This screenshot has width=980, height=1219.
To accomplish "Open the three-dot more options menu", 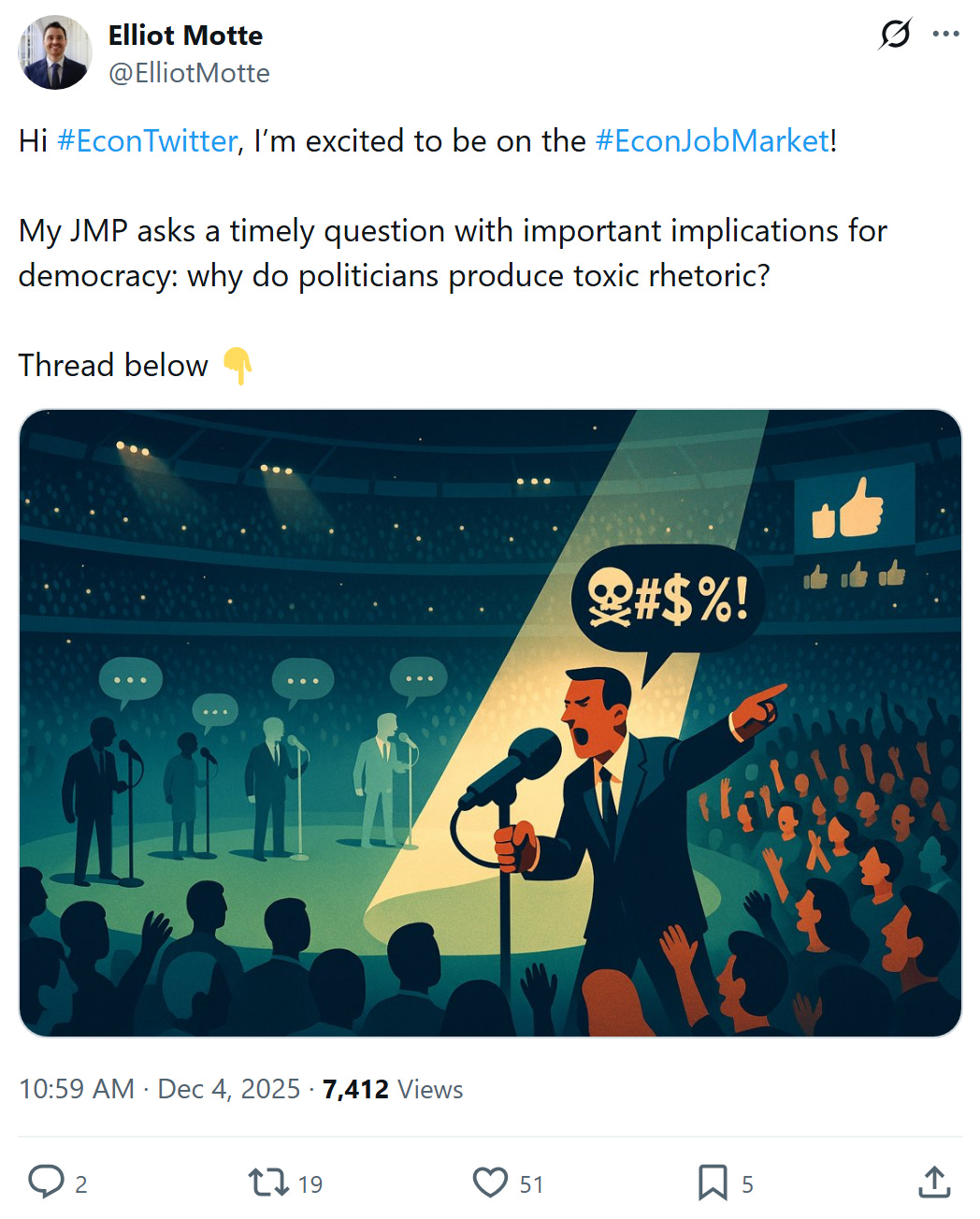I will pos(946,35).
